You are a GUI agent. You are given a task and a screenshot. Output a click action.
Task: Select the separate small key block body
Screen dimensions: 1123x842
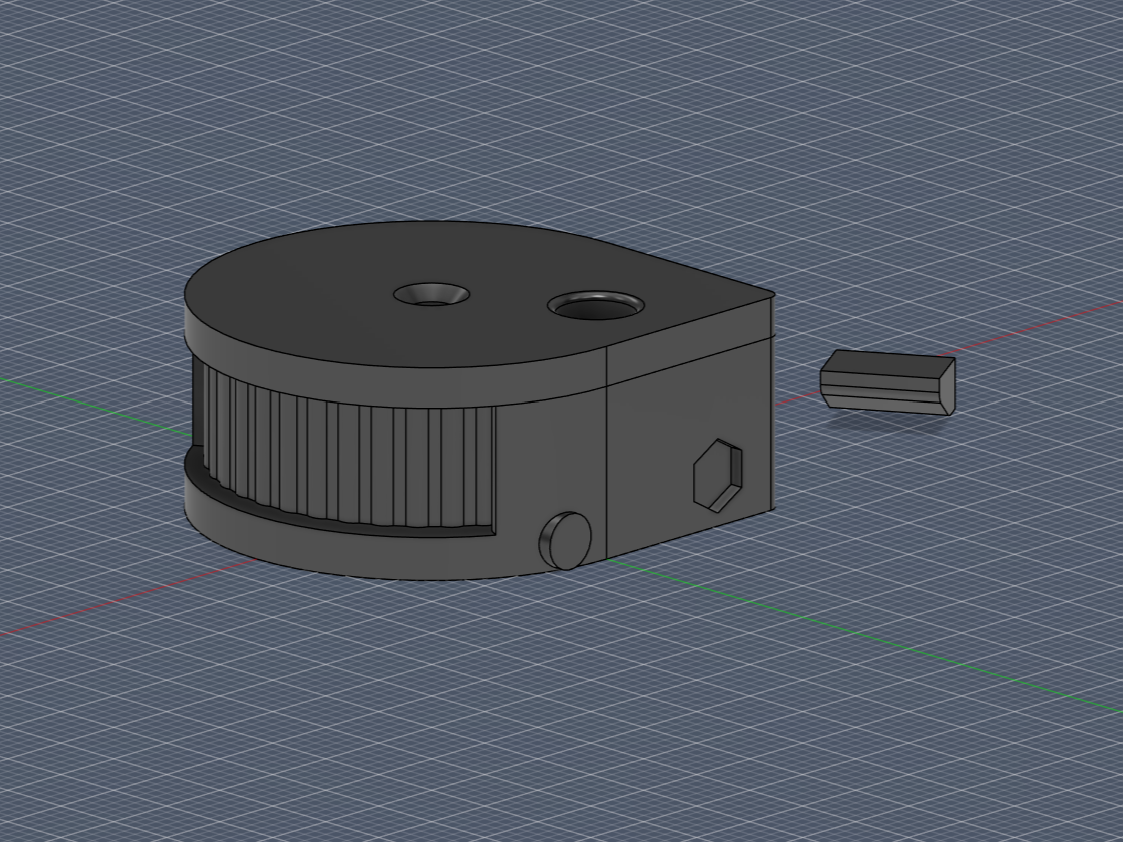point(887,383)
